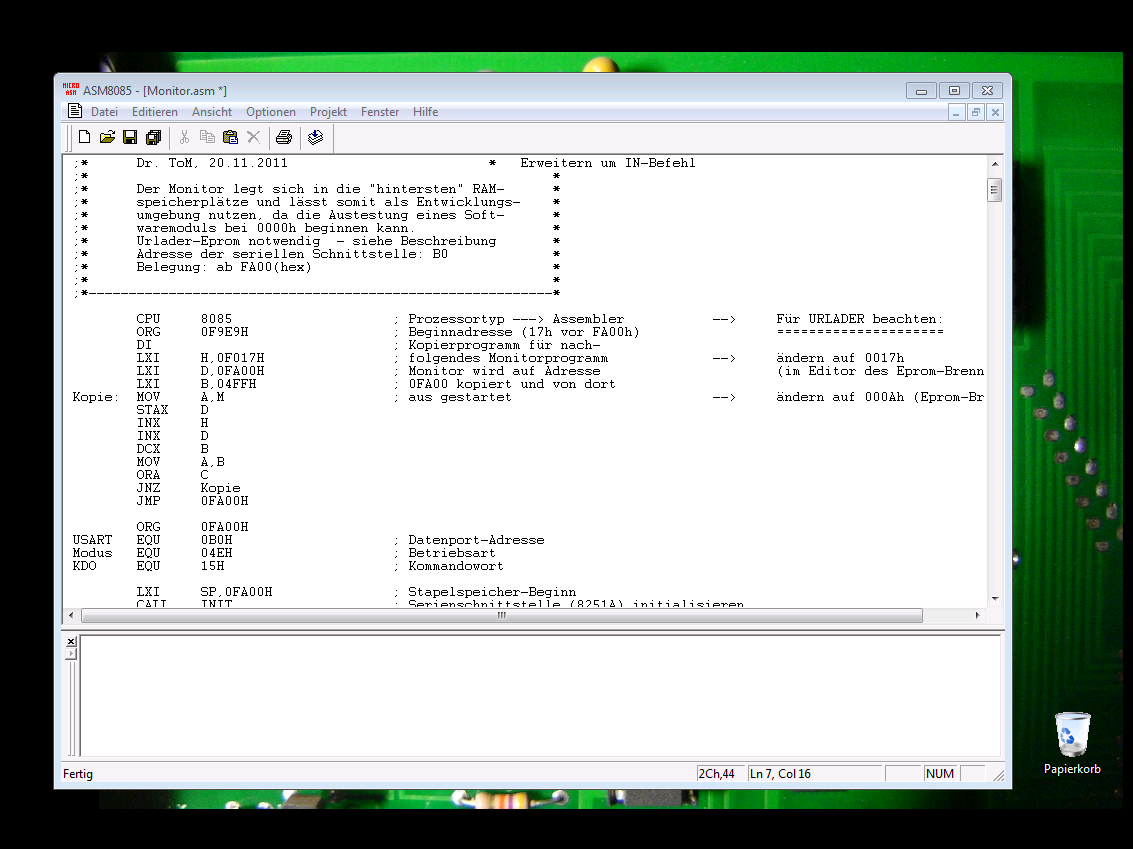Cut selection with the scissors icon

(x=184, y=137)
